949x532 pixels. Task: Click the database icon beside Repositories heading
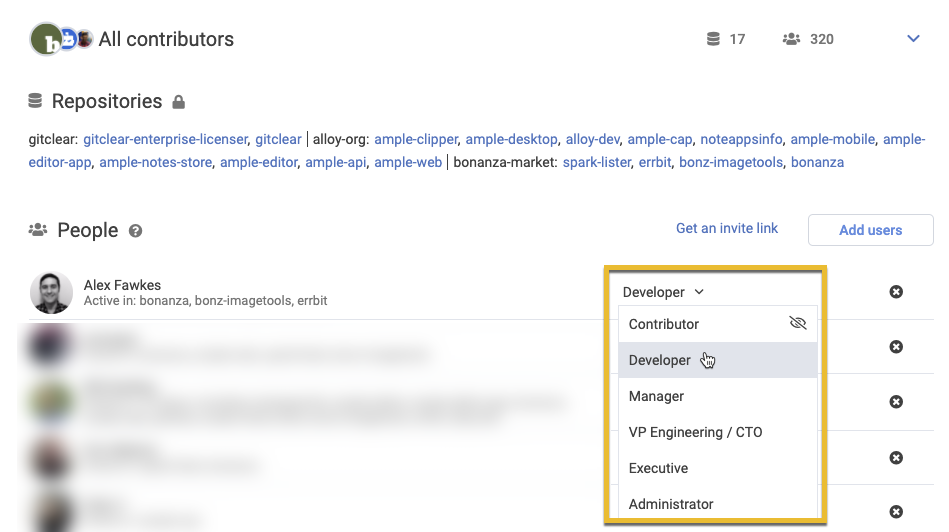tap(36, 101)
